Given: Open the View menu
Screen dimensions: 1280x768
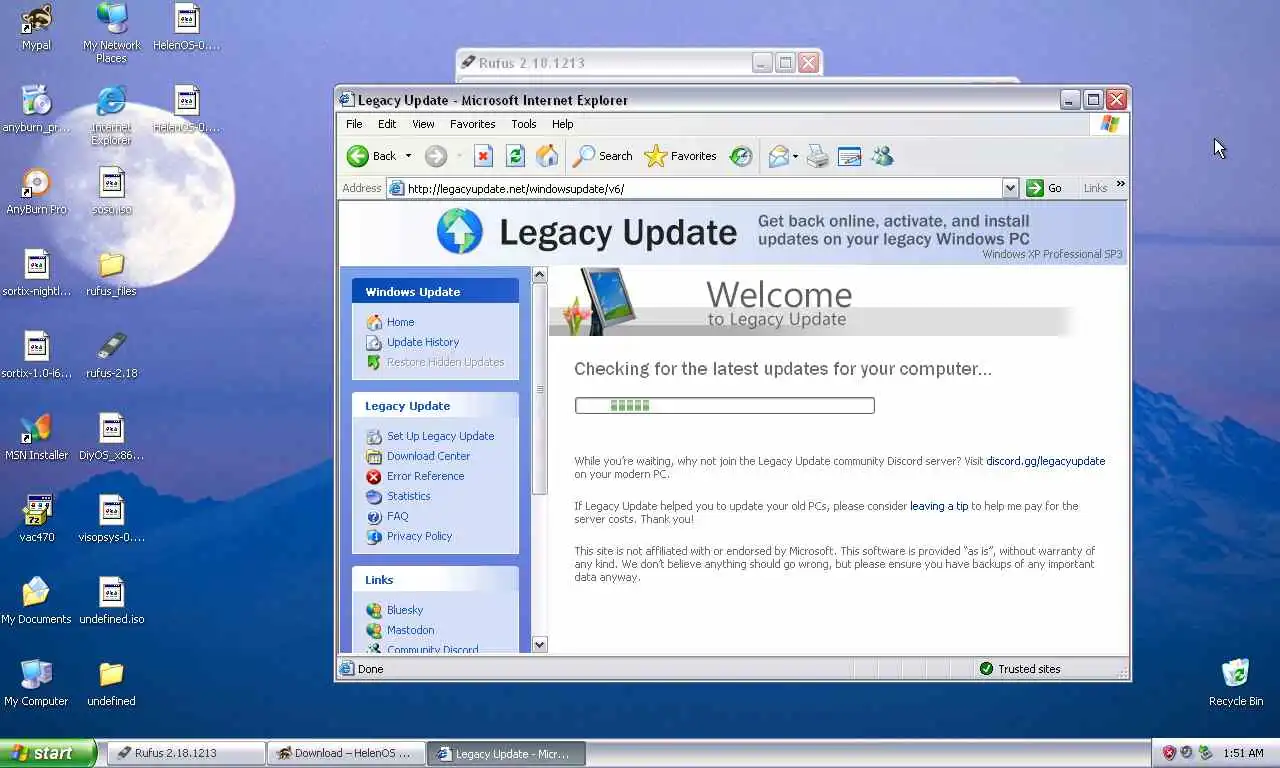Looking at the screenshot, I should 423,124.
